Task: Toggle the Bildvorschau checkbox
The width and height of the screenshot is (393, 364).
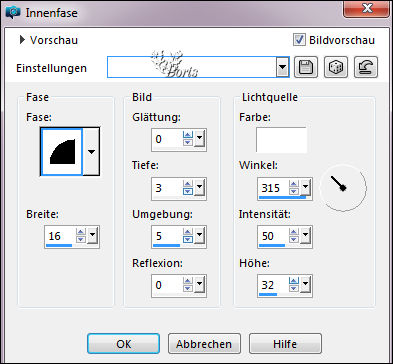Action: pos(299,40)
